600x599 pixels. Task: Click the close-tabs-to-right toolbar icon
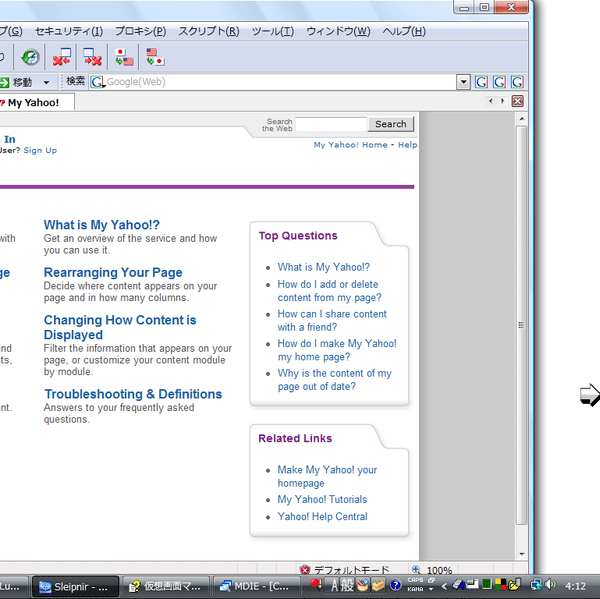pos(93,57)
